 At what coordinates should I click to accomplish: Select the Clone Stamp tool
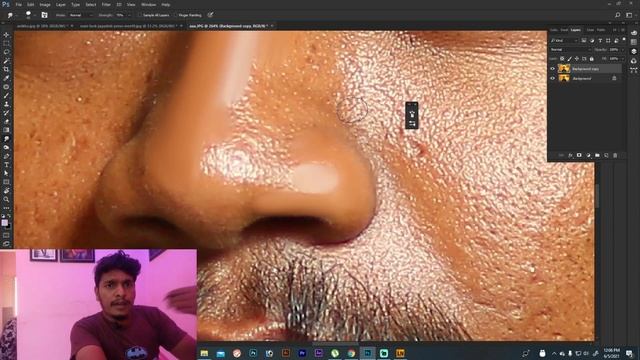point(6,104)
